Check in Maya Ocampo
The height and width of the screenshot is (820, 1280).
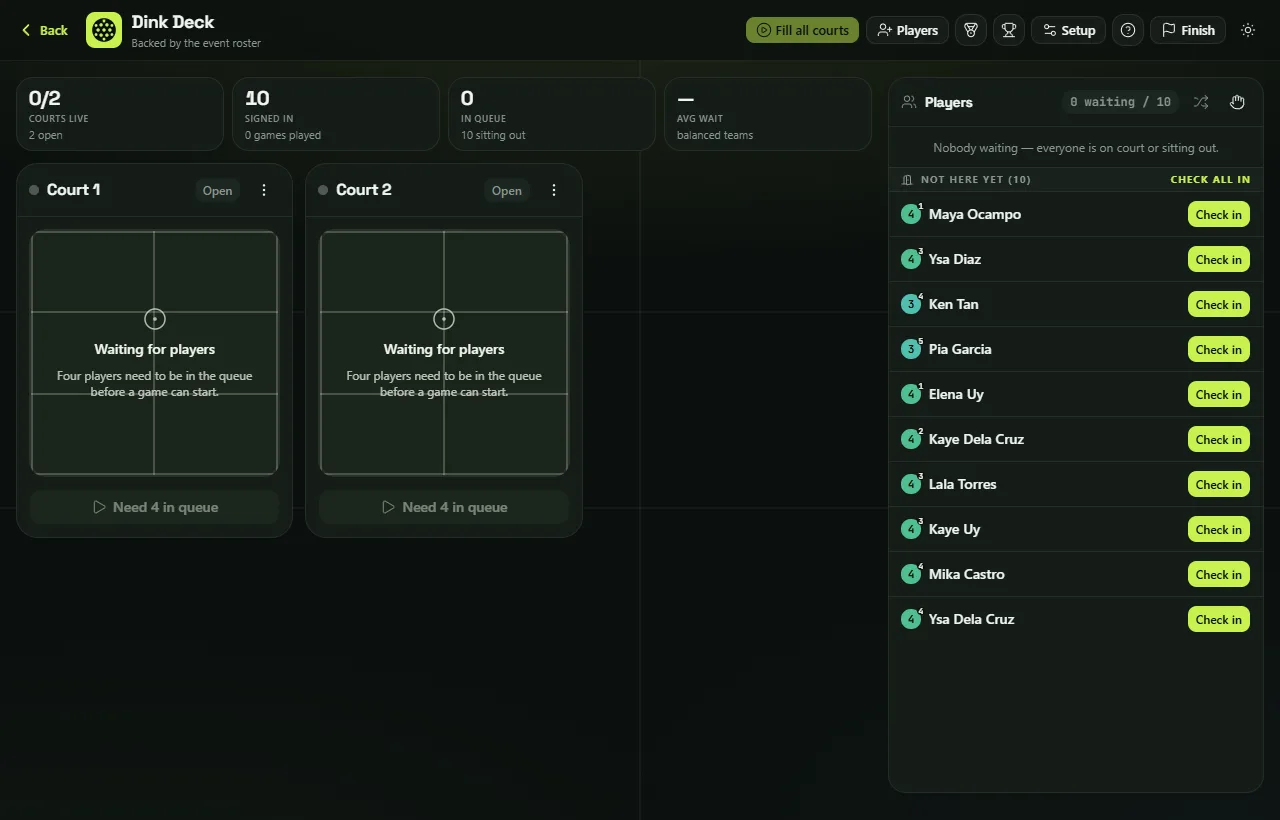(1219, 214)
